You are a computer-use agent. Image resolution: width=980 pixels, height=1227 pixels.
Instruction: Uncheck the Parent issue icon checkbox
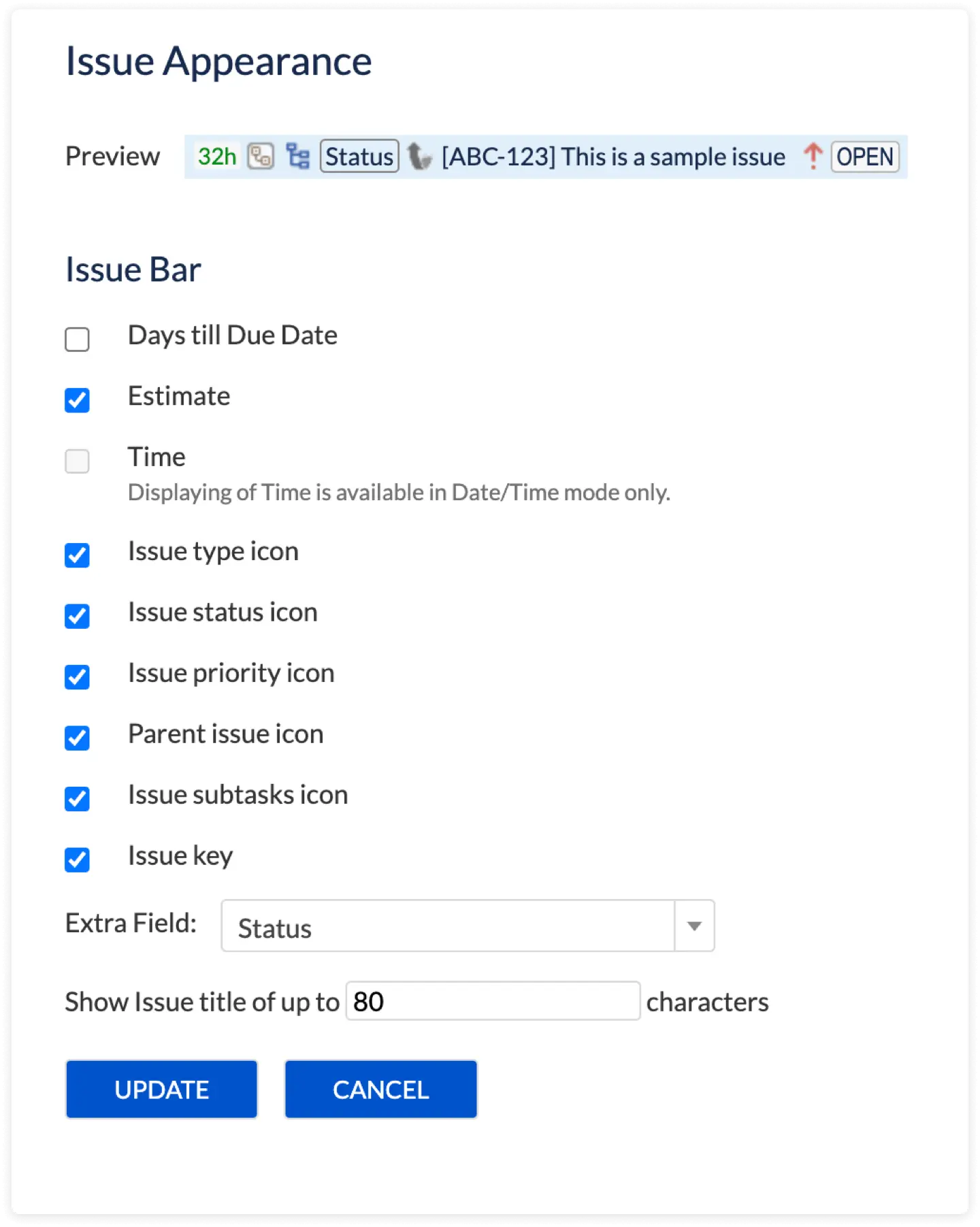(77, 738)
